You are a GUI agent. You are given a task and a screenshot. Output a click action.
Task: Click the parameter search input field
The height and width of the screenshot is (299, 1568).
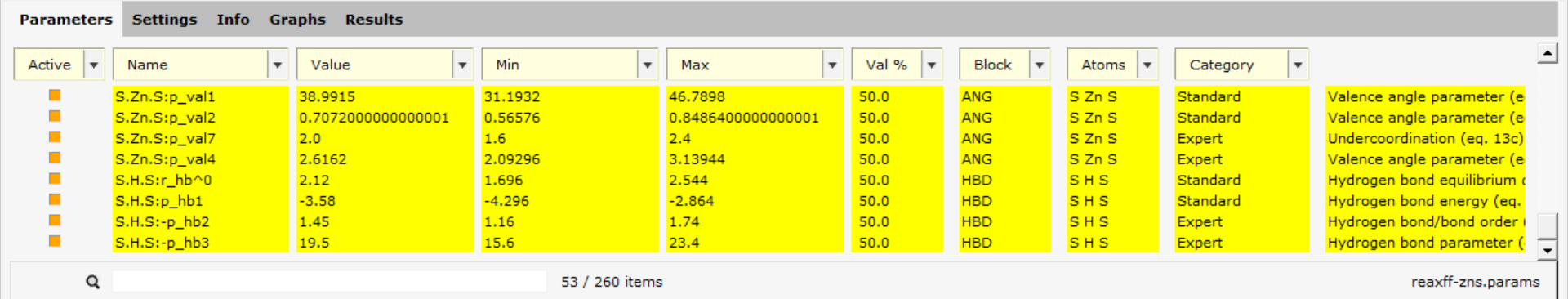pos(329,282)
